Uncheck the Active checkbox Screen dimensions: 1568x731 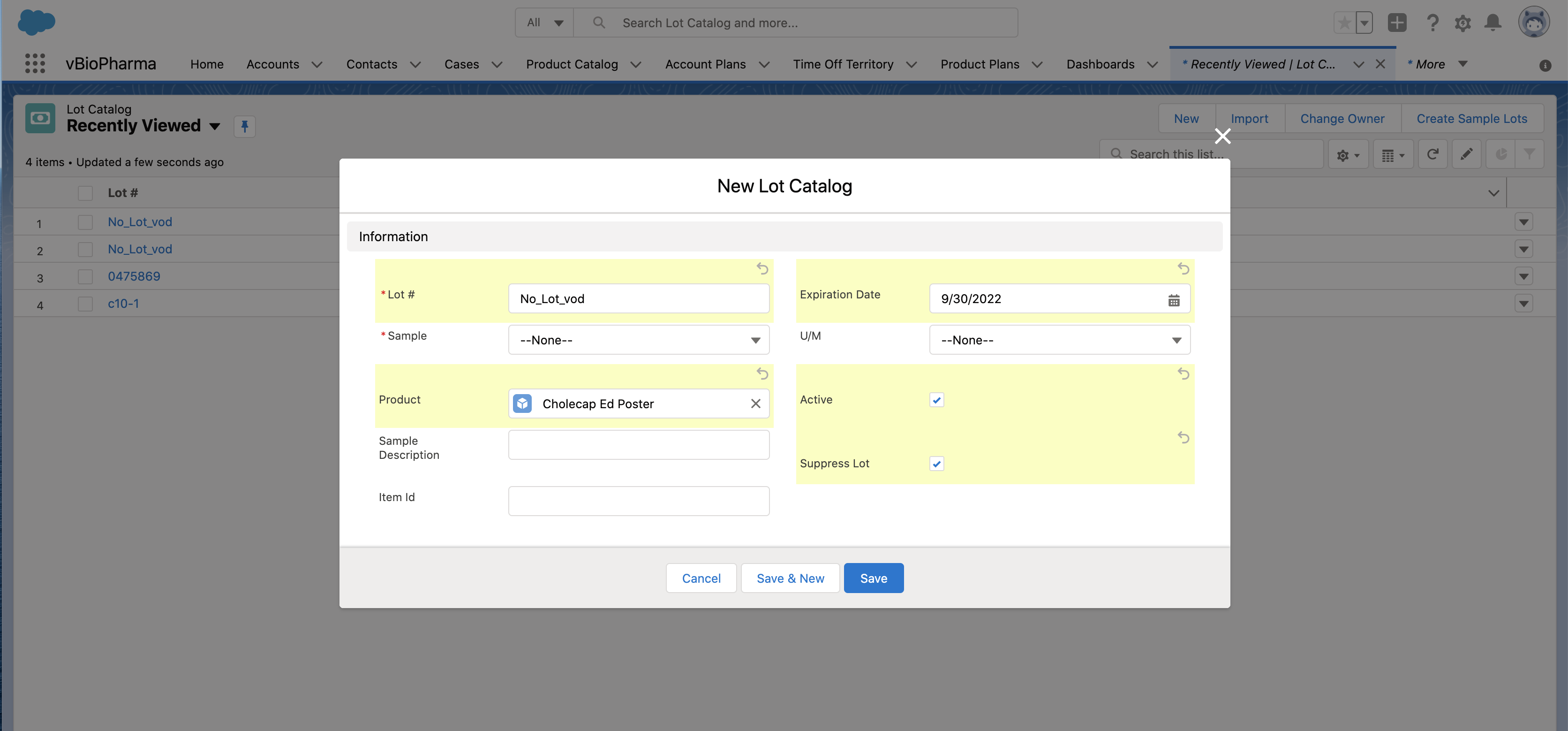(x=937, y=400)
